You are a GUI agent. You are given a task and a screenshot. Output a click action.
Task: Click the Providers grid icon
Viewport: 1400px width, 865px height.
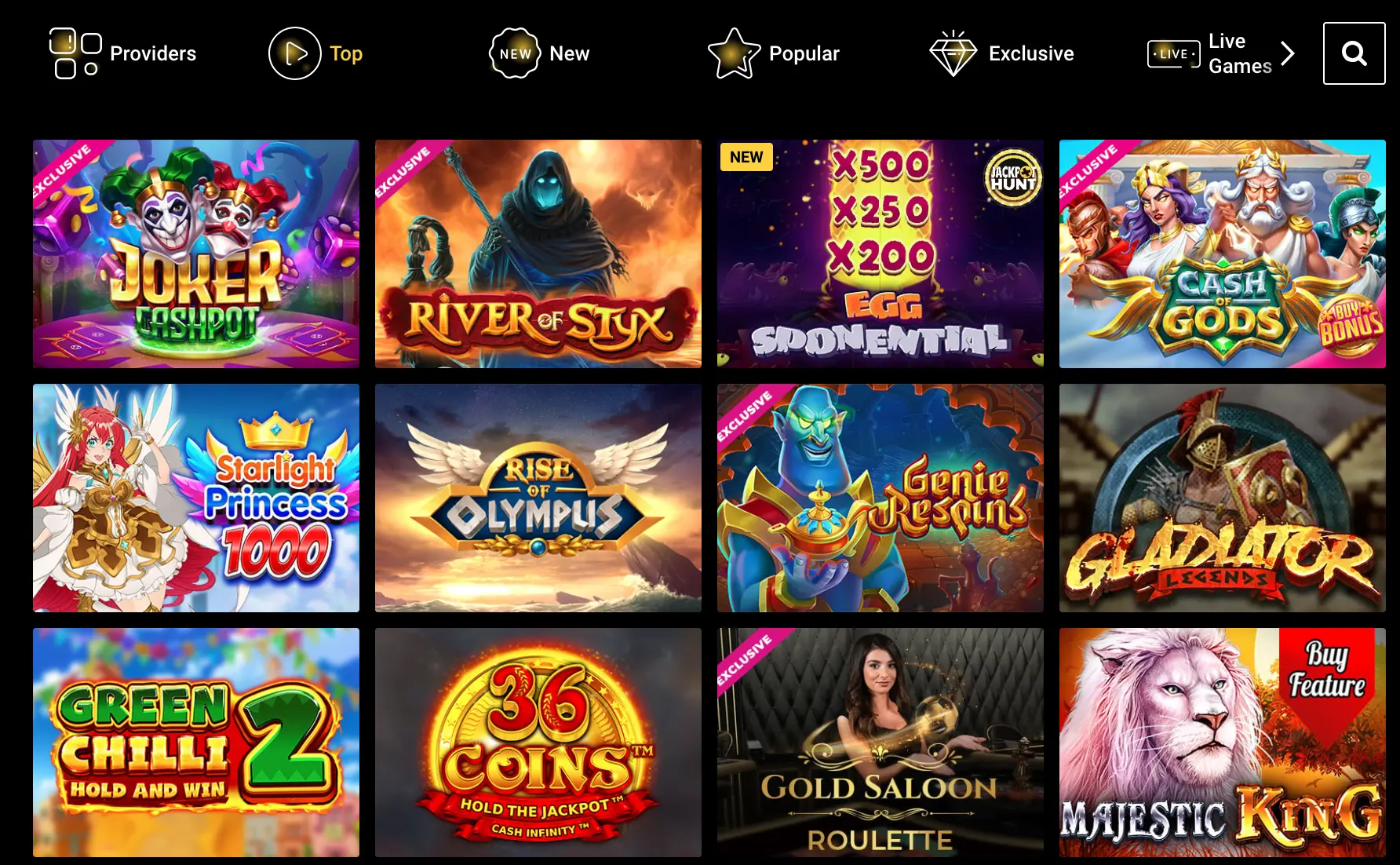[x=75, y=53]
